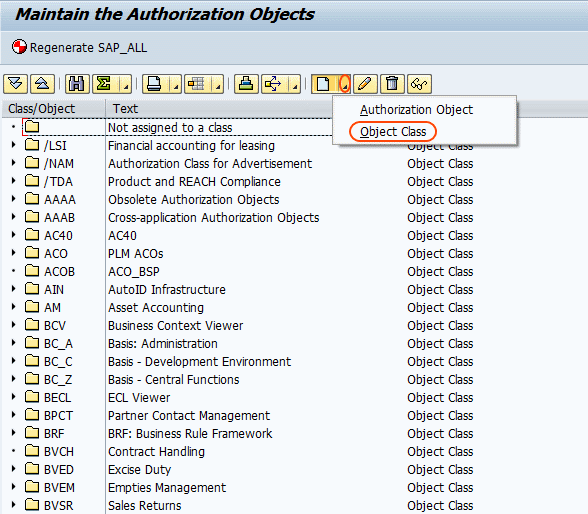588x514 pixels.
Task: Click the 'ECL Viewer' description
Action: point(139,397)
